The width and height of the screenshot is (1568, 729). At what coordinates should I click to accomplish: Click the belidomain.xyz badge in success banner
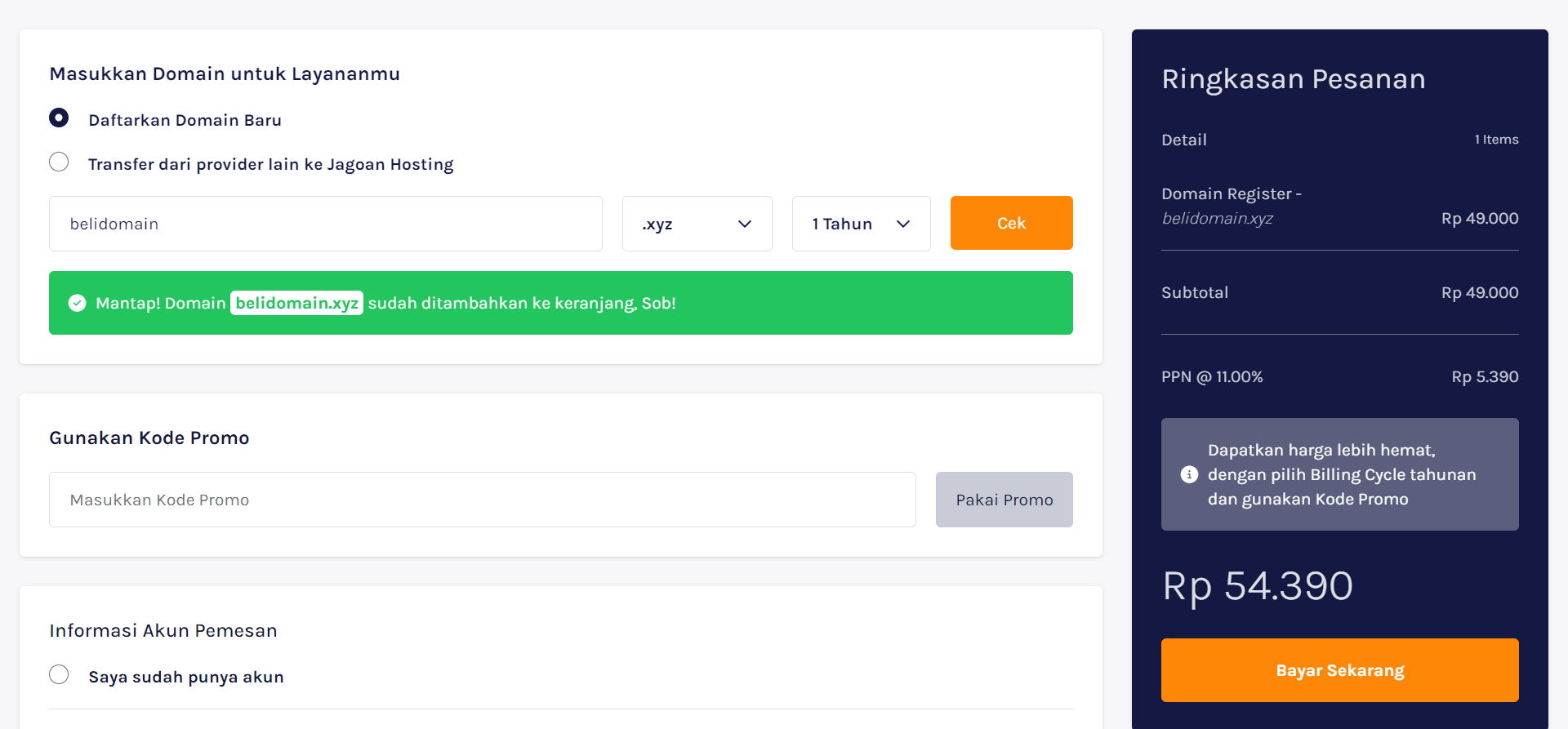[296, 303]
